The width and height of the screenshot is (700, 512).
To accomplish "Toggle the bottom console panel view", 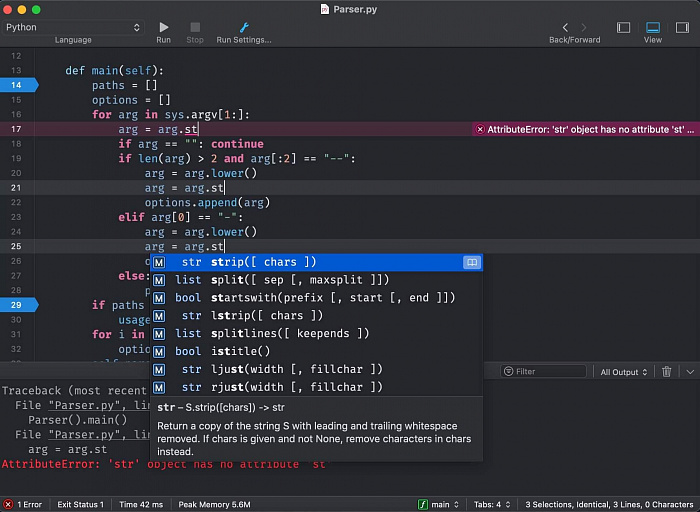I will pos(653,27).
